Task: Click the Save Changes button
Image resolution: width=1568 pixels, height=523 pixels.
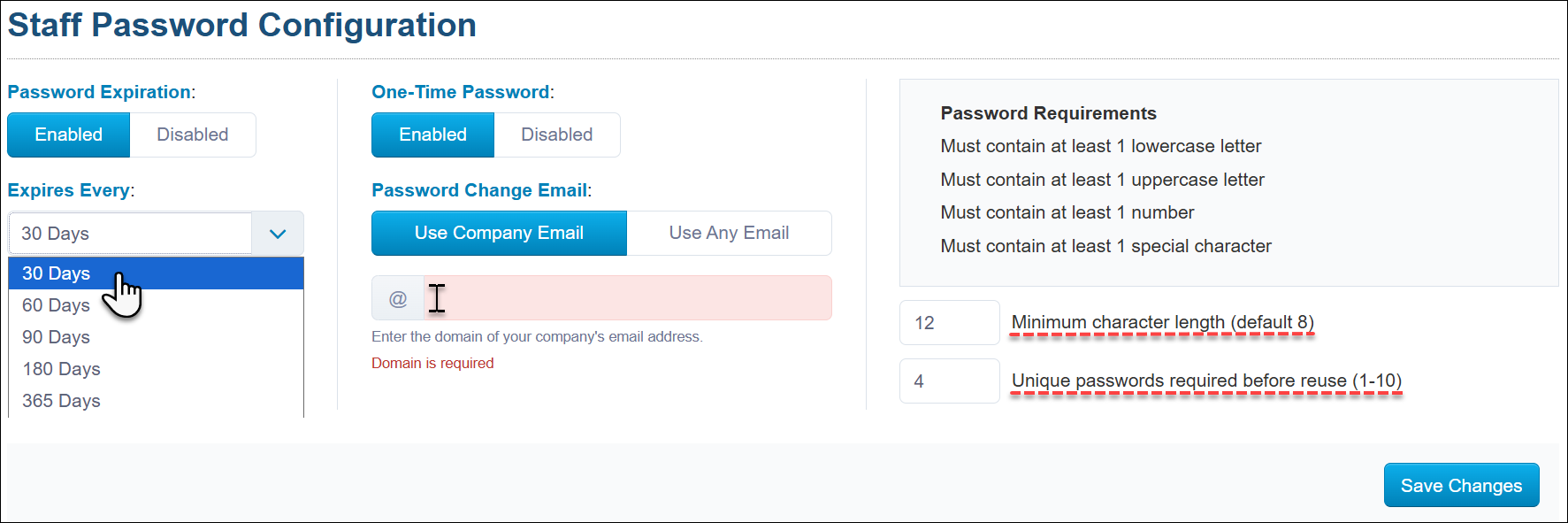Action: pos(1461,485)
